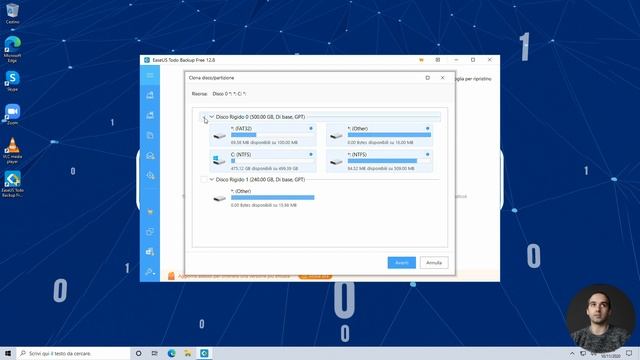Image resolution: width=640 pixels, height=360 pixels.
Task: Open the notification center icon in tray
Action: pyautogui.click(x=629, y=353)
